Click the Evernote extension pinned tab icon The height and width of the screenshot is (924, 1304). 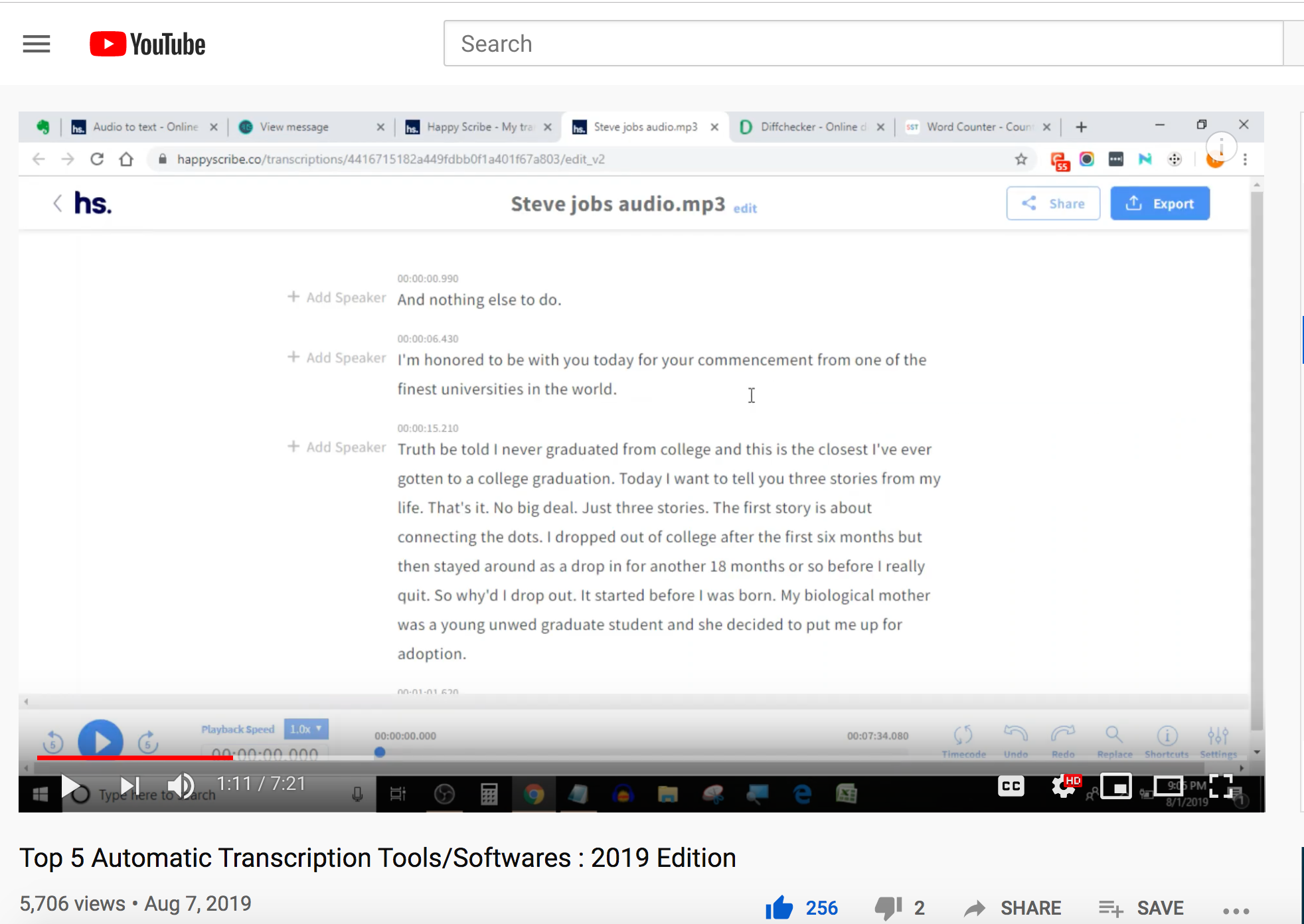43,127
